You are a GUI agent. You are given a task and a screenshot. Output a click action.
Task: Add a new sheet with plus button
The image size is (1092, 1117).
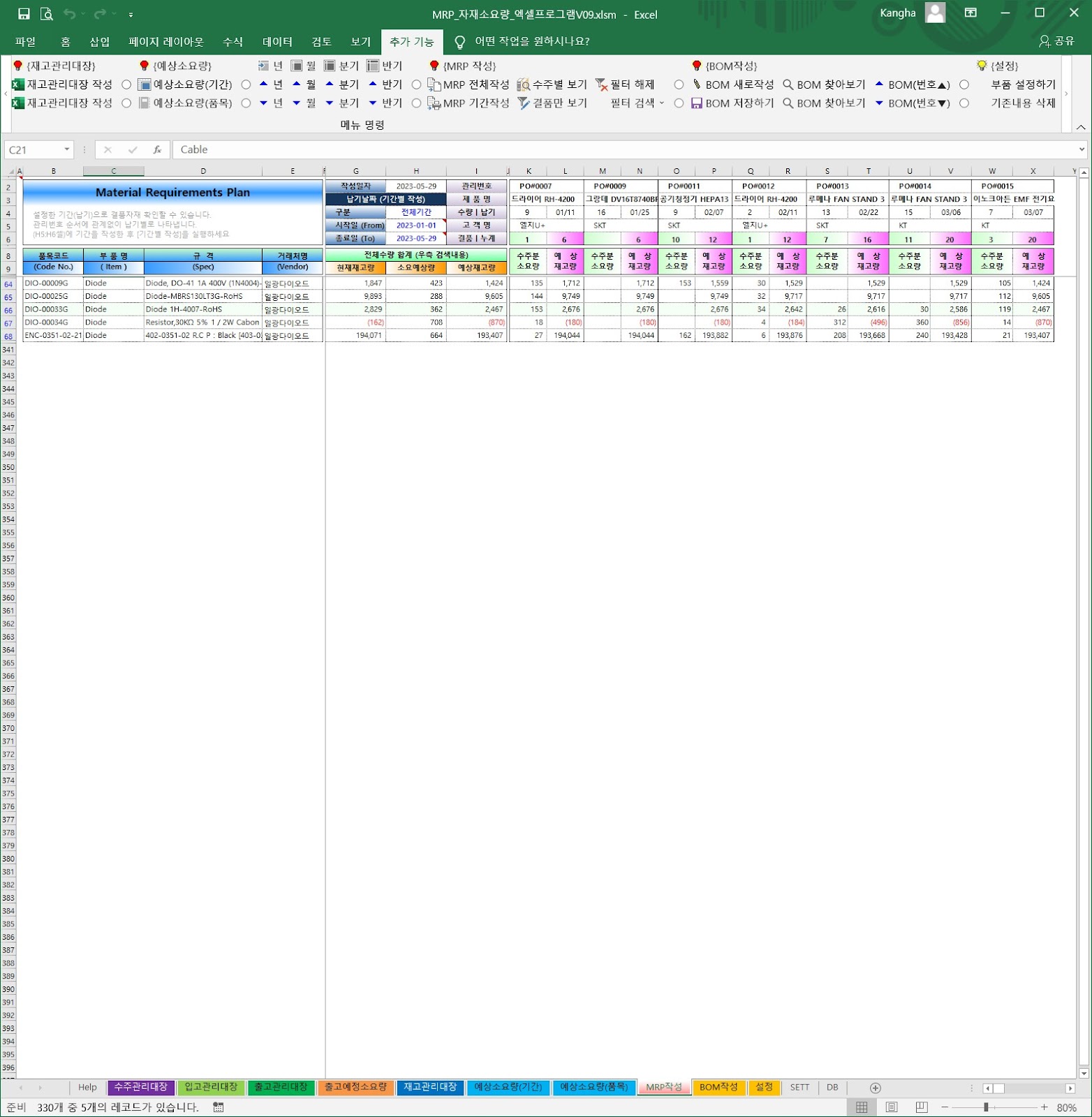(x=875, y=1088)
